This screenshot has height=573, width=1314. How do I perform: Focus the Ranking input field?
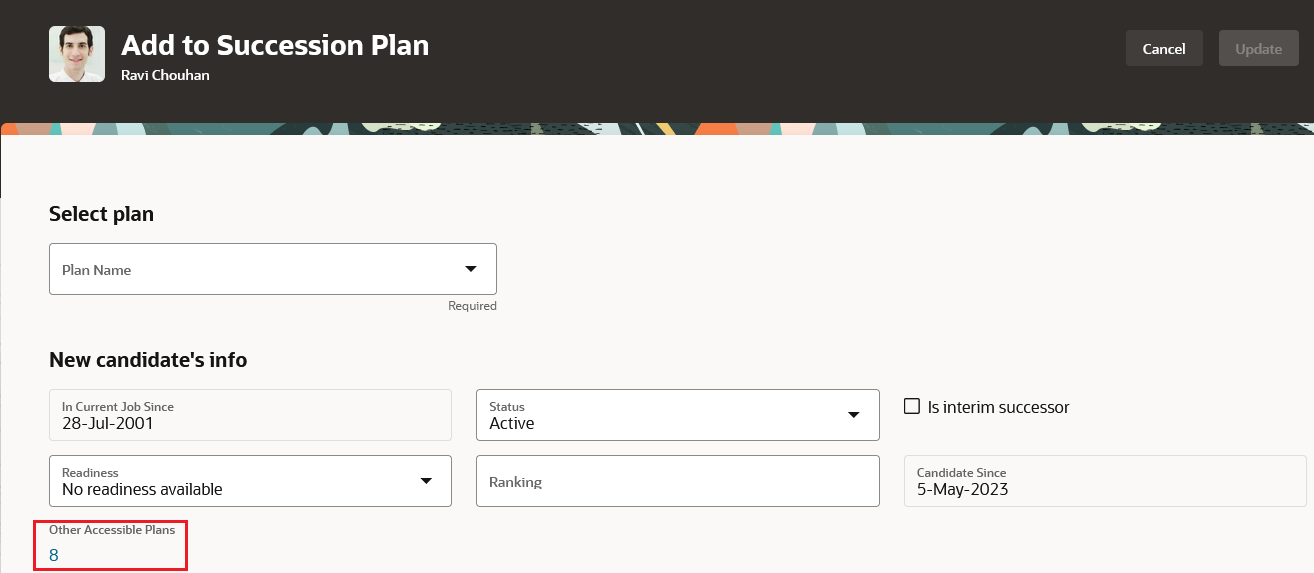coord(678,481)
